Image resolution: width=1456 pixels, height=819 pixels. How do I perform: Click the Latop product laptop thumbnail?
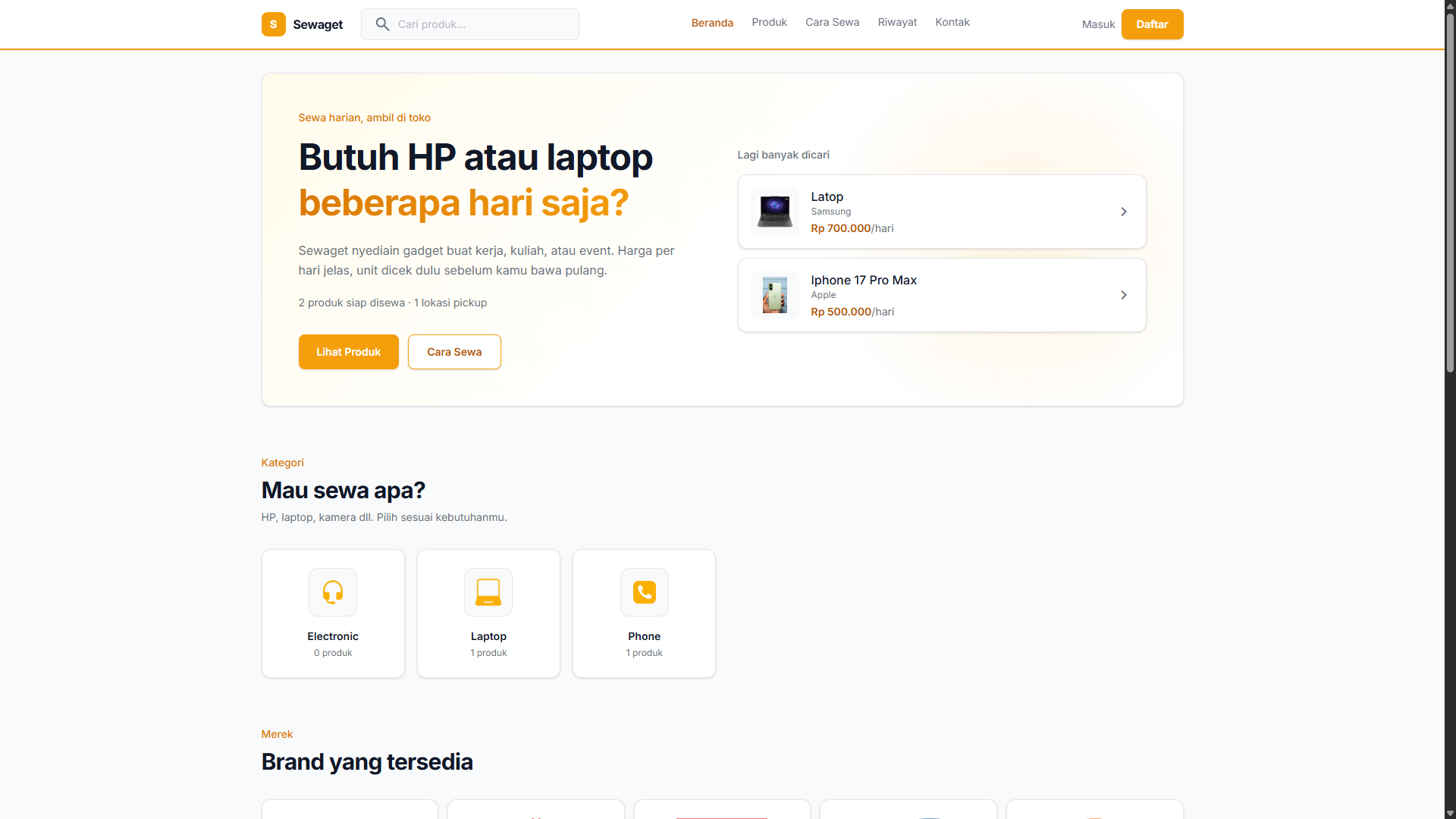click(x=775, y=212)
